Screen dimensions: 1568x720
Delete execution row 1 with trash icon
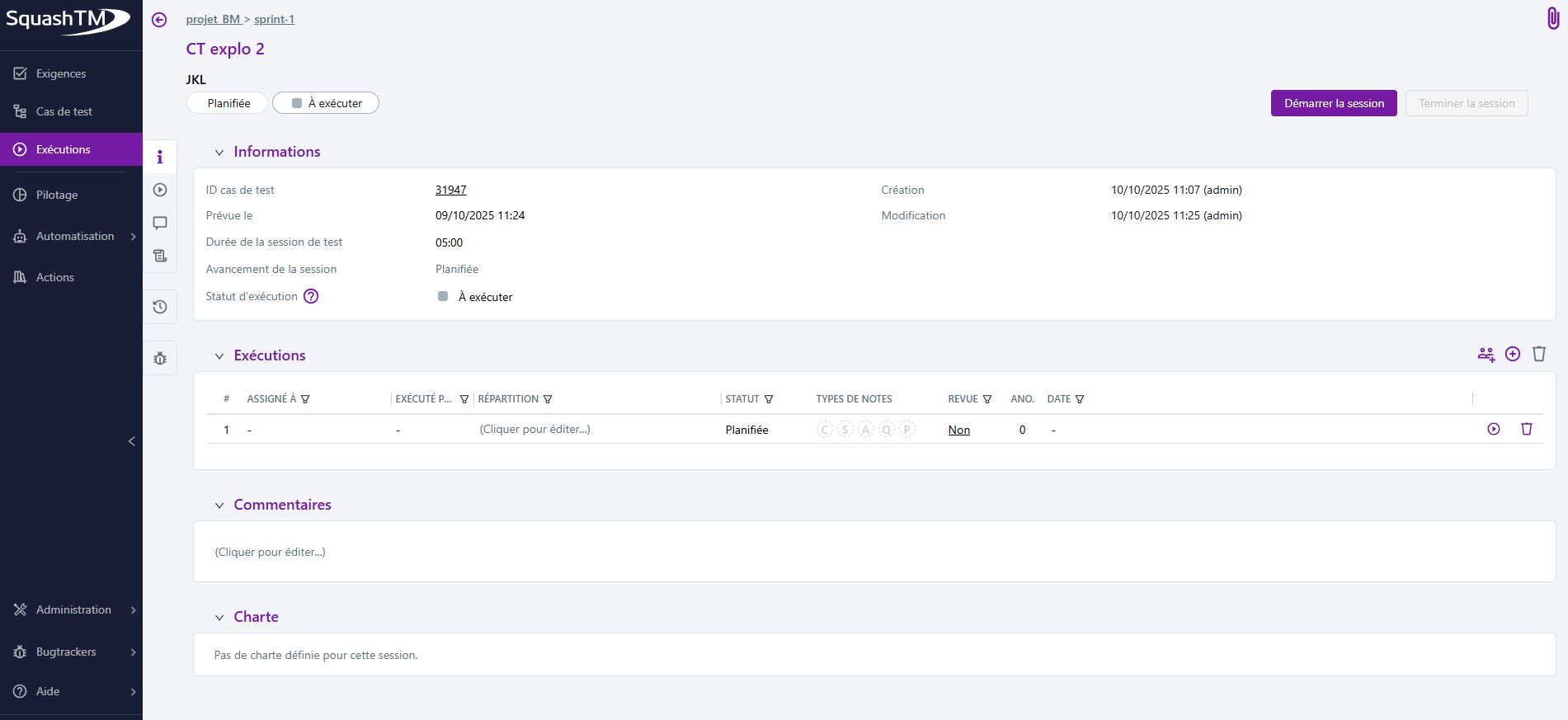(x=1526, y=429)
